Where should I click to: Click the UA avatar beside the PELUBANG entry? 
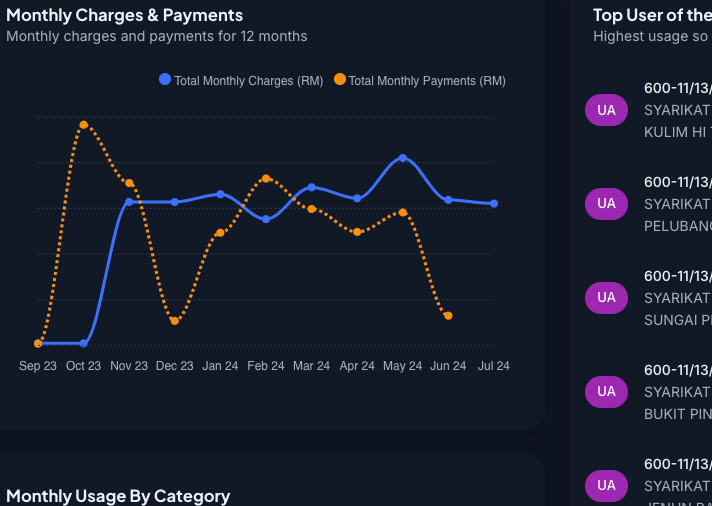pyautogui.click(x=606, y=203)
